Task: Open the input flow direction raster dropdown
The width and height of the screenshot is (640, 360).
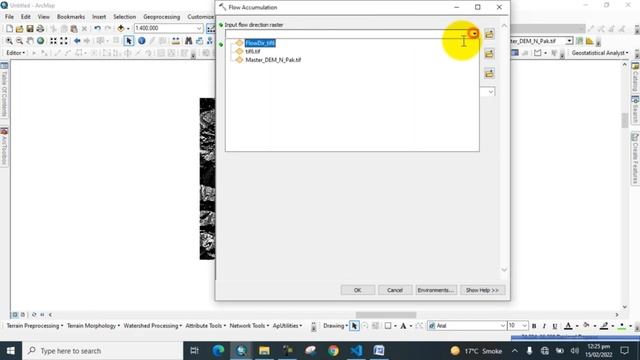Action: click(x=474, y=33)
